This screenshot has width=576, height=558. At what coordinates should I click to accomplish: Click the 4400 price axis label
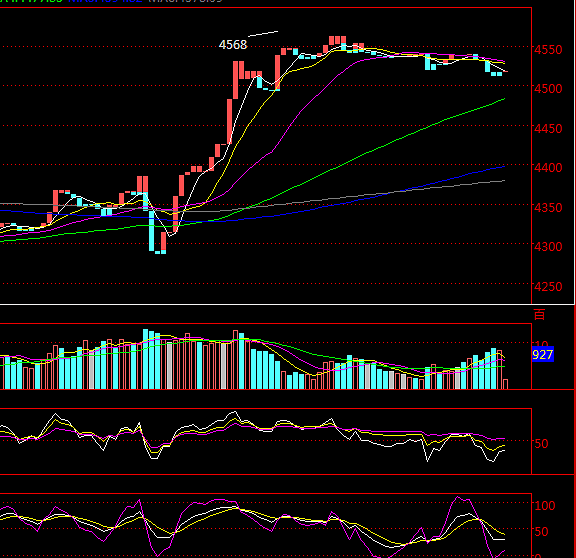pos(548,168)
